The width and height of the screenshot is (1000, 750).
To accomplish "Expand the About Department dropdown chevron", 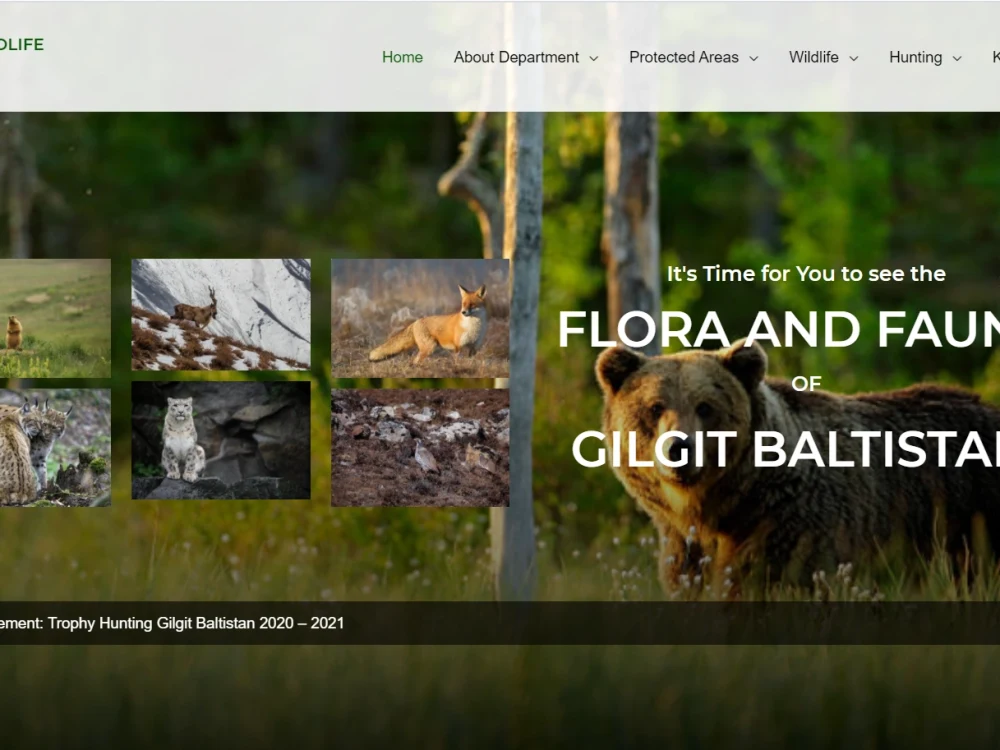I will click(594, 58).
